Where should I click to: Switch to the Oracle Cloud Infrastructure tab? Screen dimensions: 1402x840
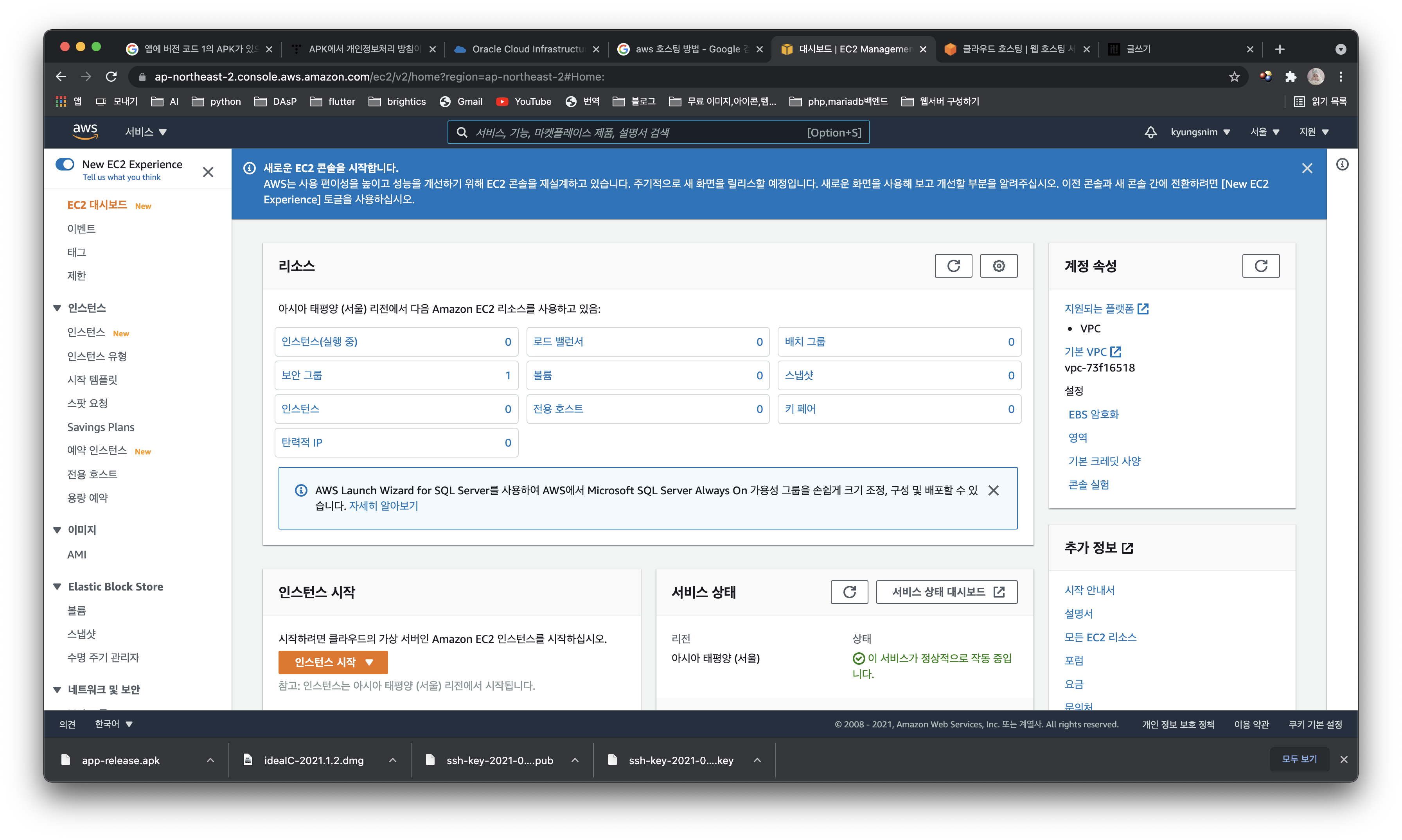click(527, 49)
